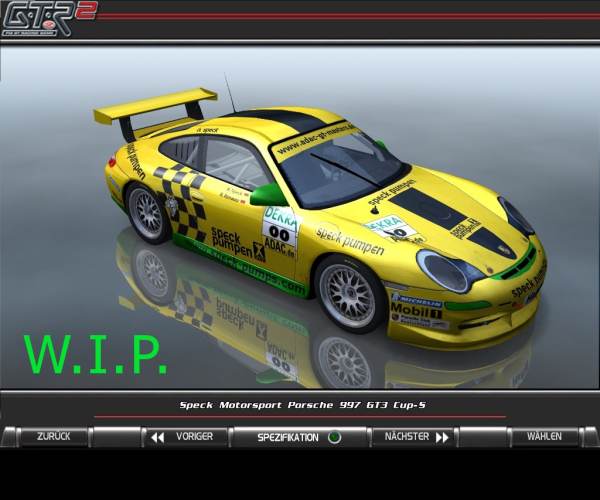The height and width of the screenshot is (500, 600).
Task: Click the double right arrow icon
Action: 442,437
